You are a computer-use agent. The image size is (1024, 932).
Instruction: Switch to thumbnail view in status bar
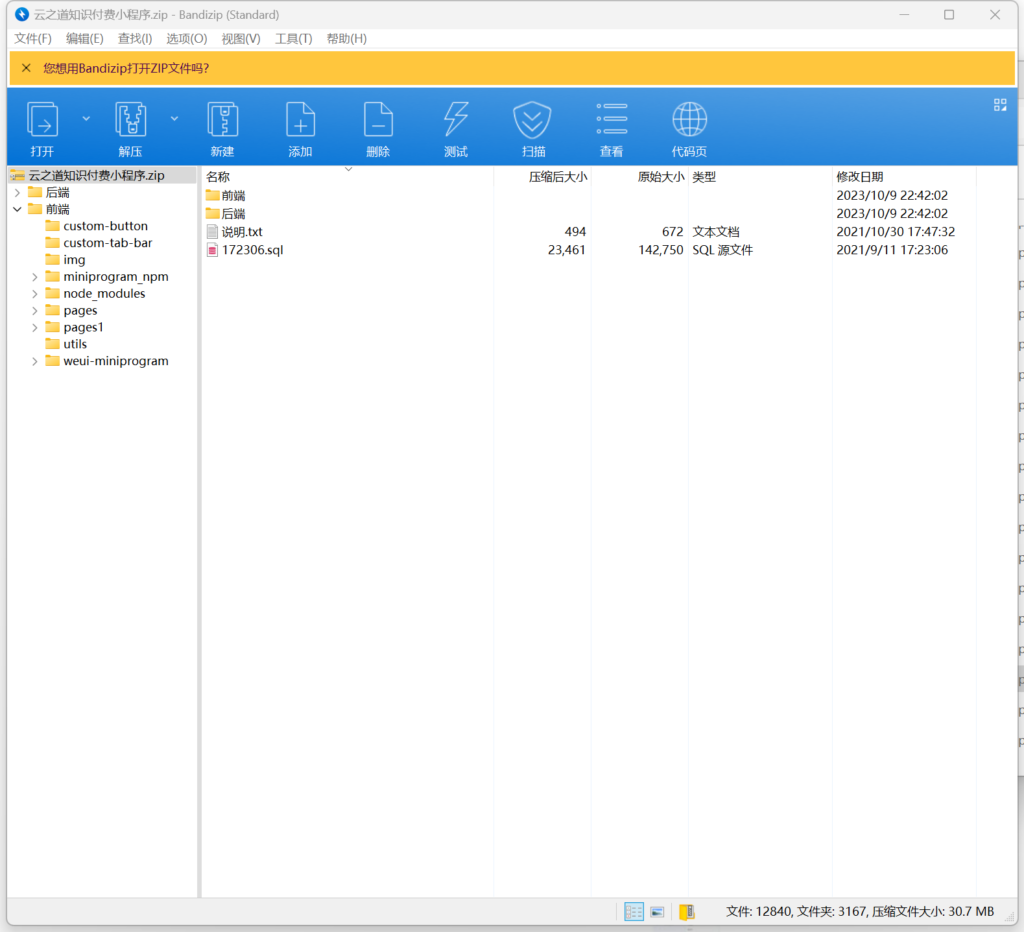click(657, 912)
